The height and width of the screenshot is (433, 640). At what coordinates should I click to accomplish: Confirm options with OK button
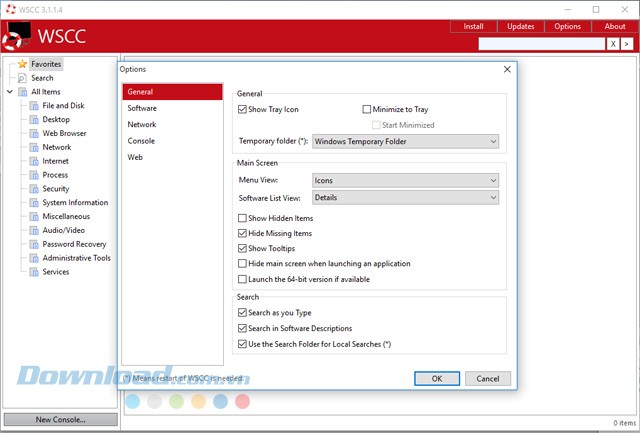coord(437,379)
